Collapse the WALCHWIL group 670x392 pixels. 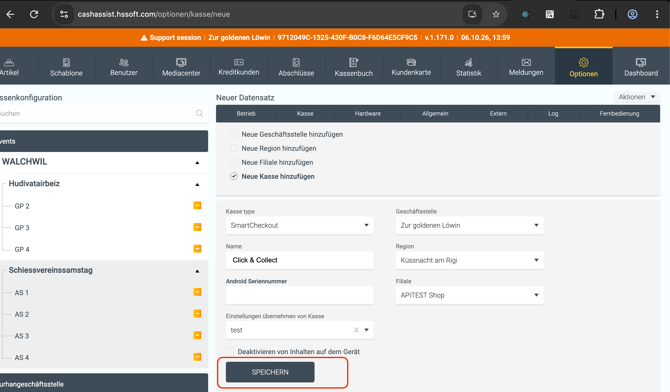197,162
